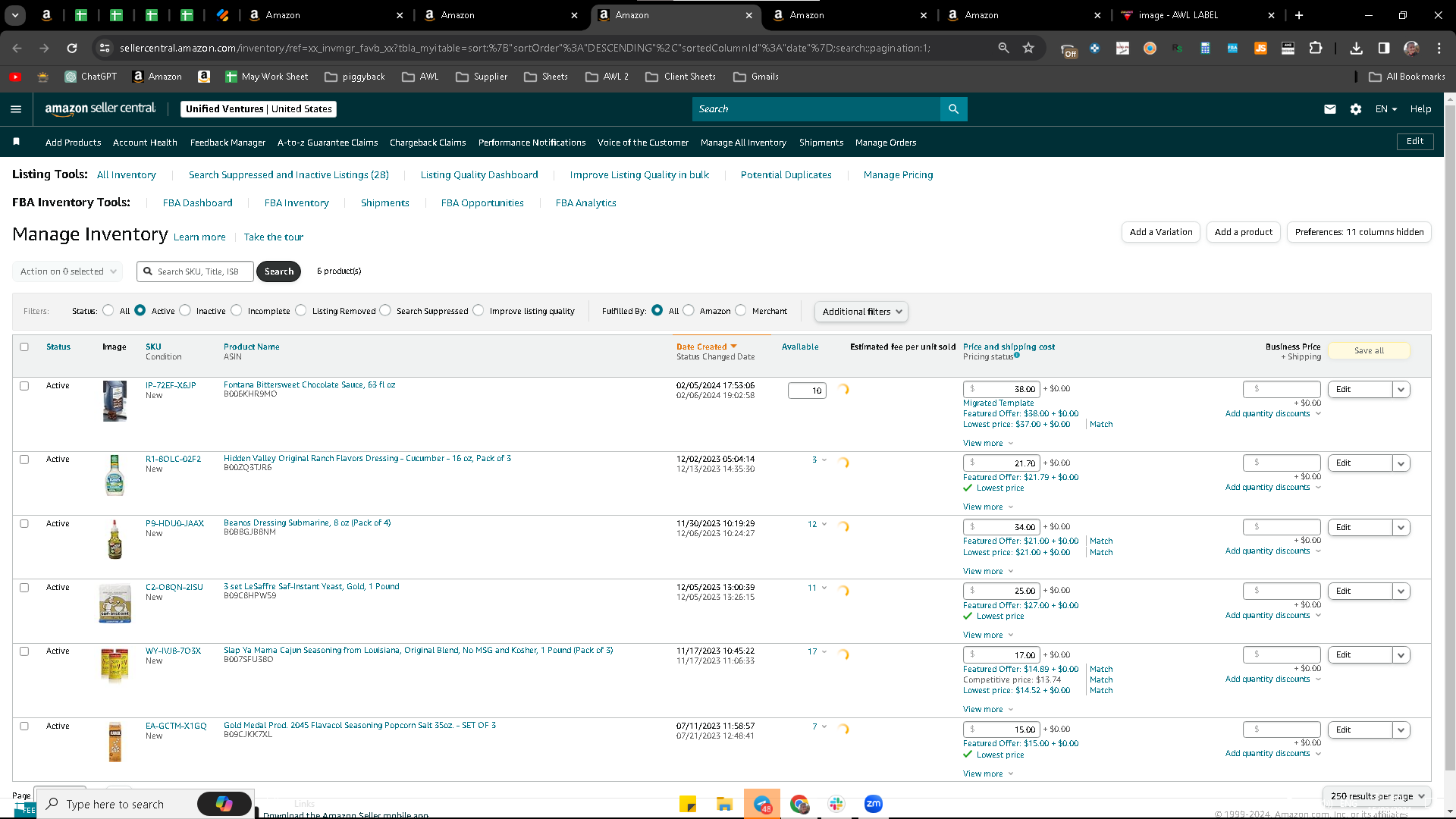Open the Account Health menu item
Screen dimensions: 1456x819
(x=145, y=143)
